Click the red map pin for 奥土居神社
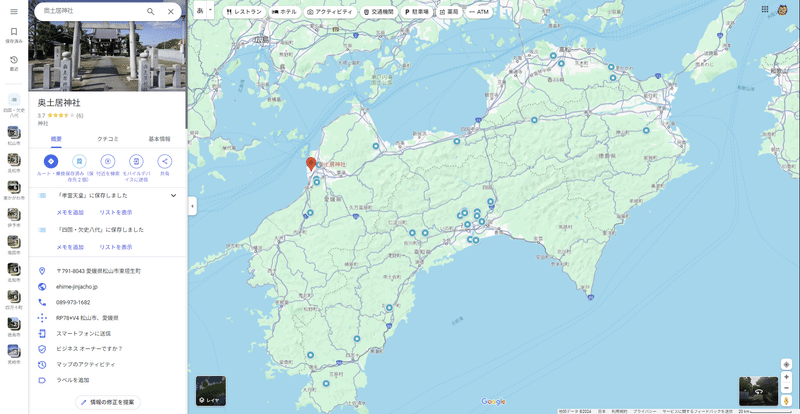 [x=310, y=164]
